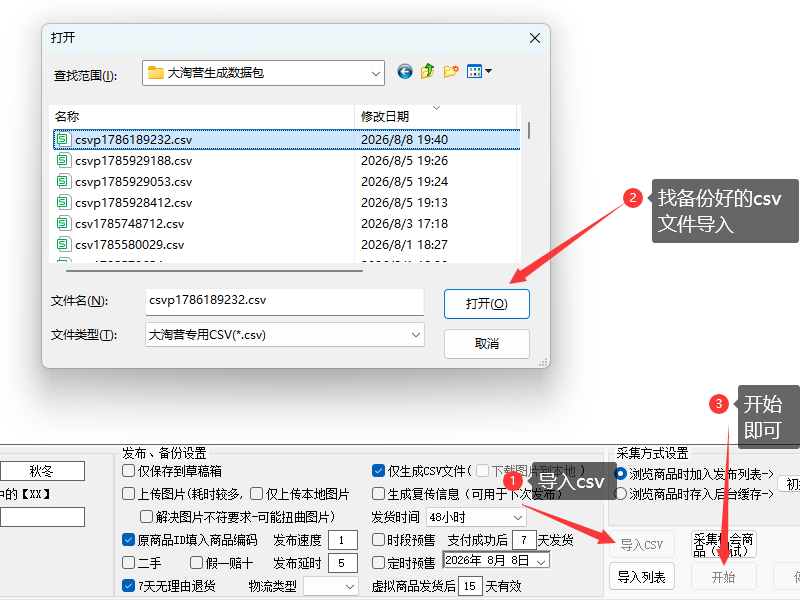The image size is (800, 600).
Task: Select the file icon of csvp1785929188.csv
Action: [x=63, y=161]
